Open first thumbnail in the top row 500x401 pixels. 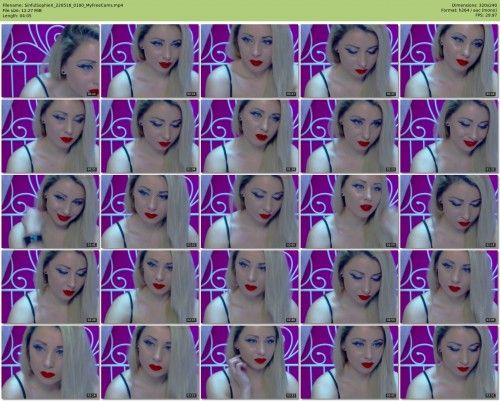[x=51, y=61]
